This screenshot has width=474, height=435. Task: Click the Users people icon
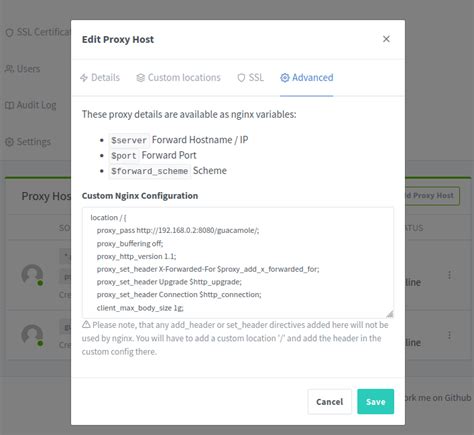pos(9,69)
